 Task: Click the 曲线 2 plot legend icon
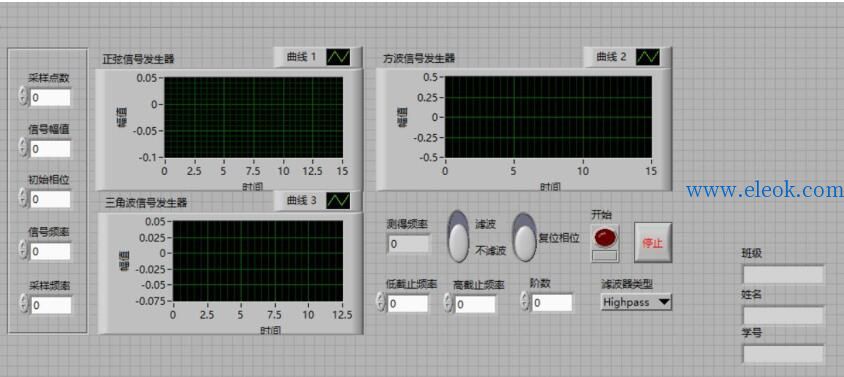(x=648, y=57)
